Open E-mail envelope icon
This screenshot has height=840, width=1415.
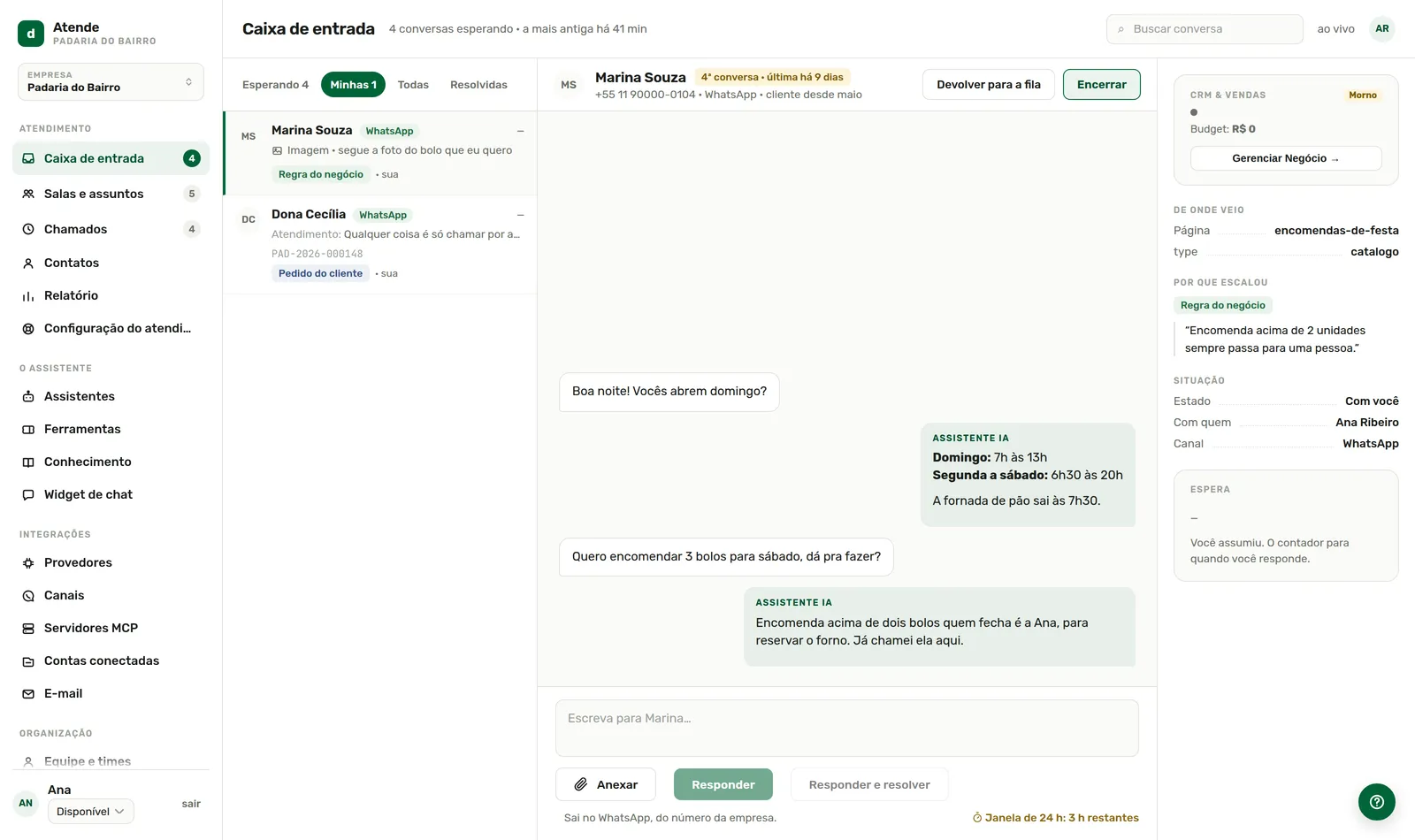[28, 693]
